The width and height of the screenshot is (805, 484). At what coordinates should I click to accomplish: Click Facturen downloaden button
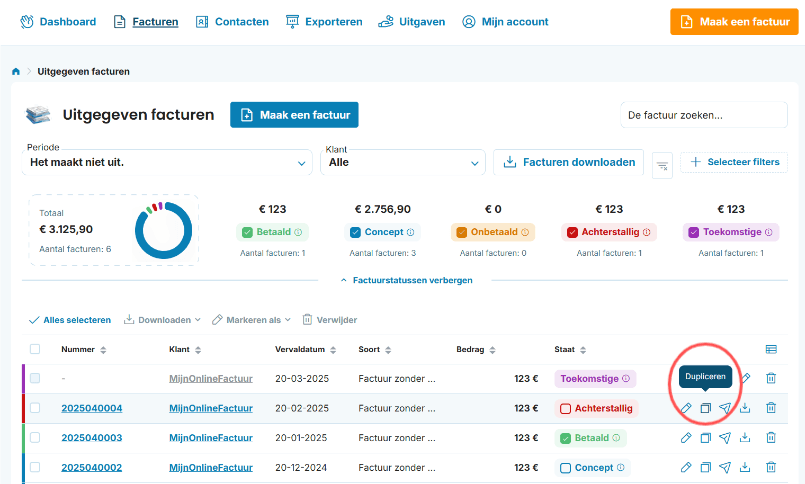pyautogui.click(x=568, y=162)
